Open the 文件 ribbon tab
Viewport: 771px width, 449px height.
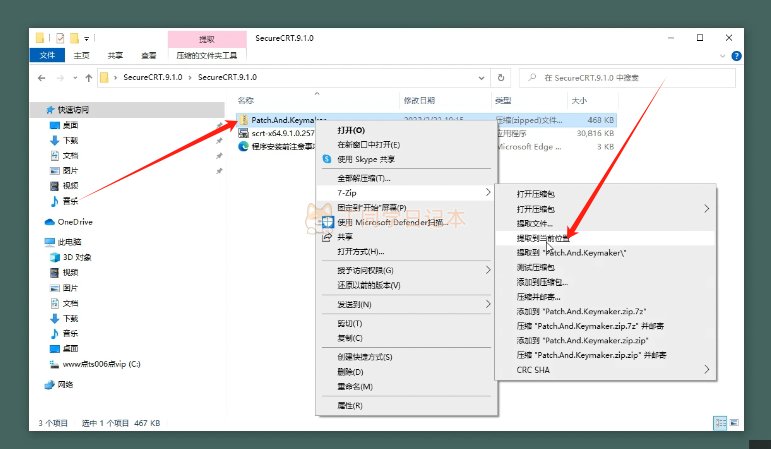[47, 55]
